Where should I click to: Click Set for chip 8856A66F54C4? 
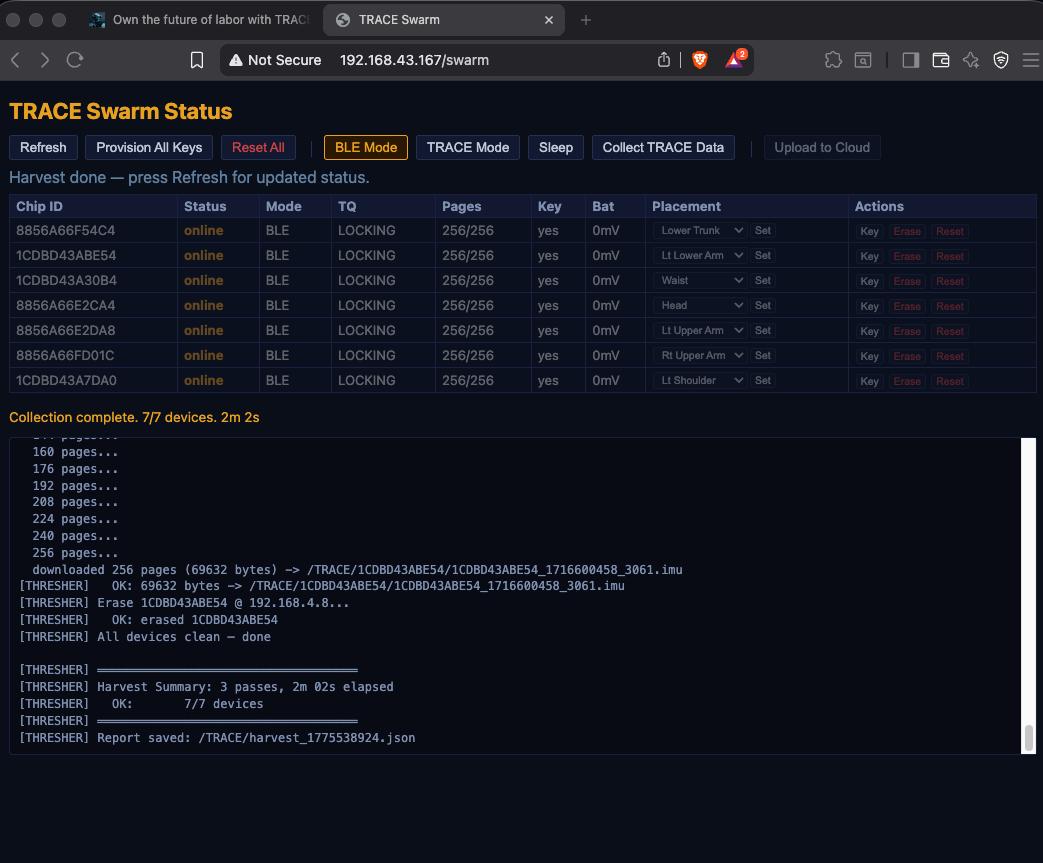[x=763, y=231]
